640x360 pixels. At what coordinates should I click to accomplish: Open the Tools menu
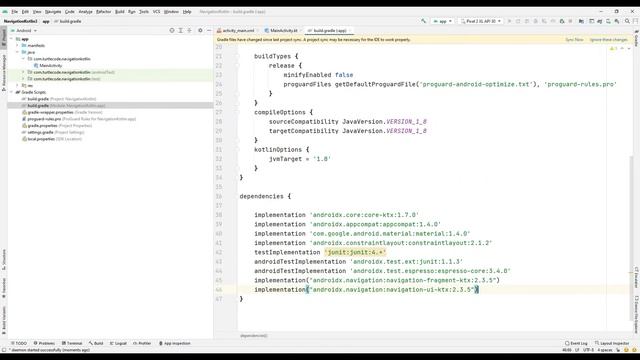click(x=144, y=12)
